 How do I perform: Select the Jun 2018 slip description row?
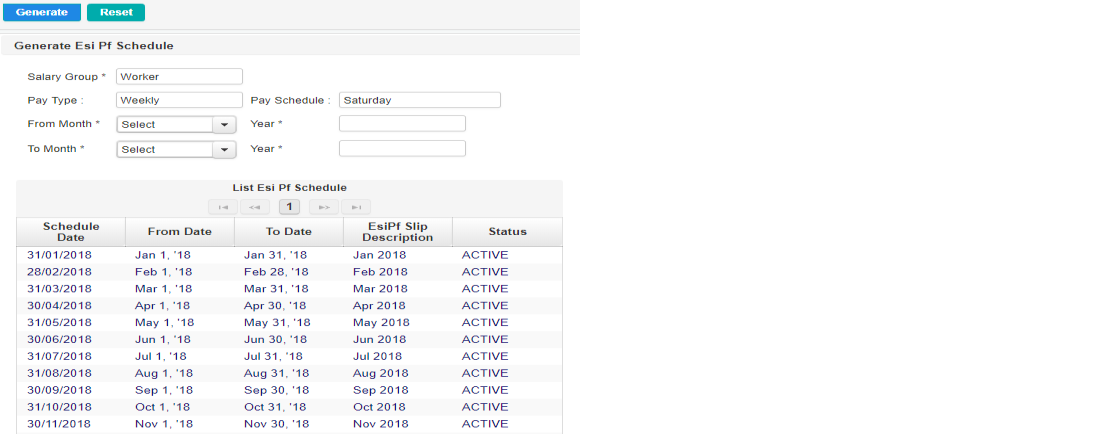coord(380,339)
